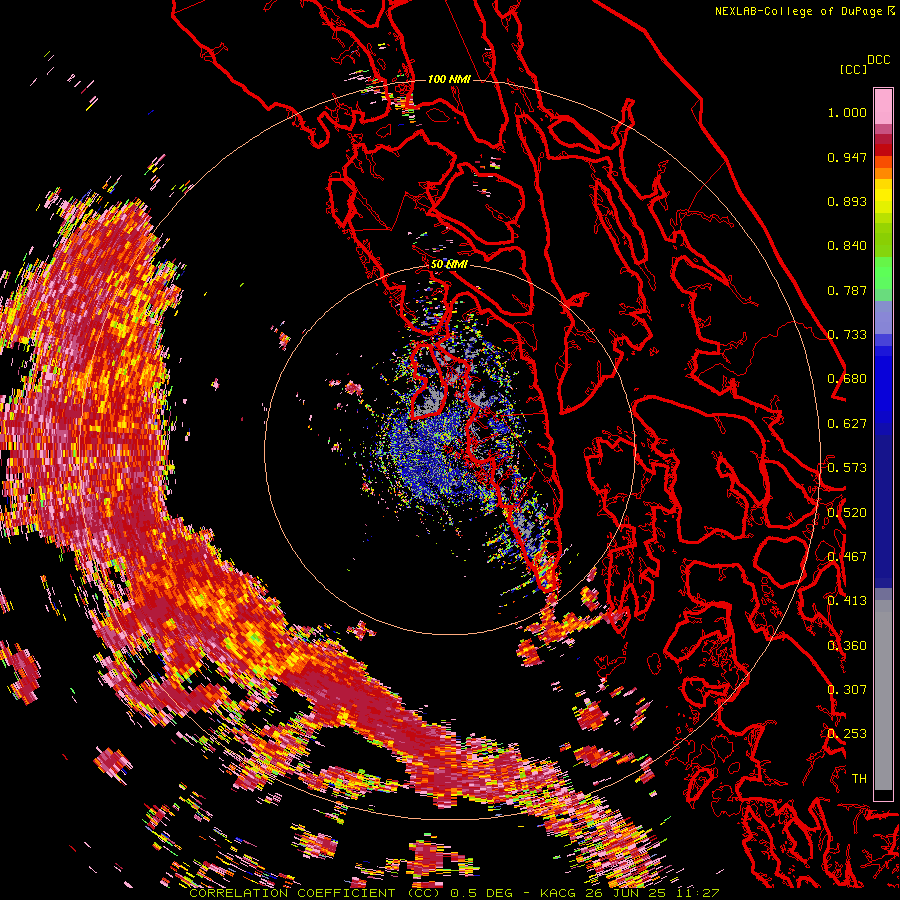The image size is (900, 900).
Task: Click the DCC label above the color scale
Action: tap(878, 60)
